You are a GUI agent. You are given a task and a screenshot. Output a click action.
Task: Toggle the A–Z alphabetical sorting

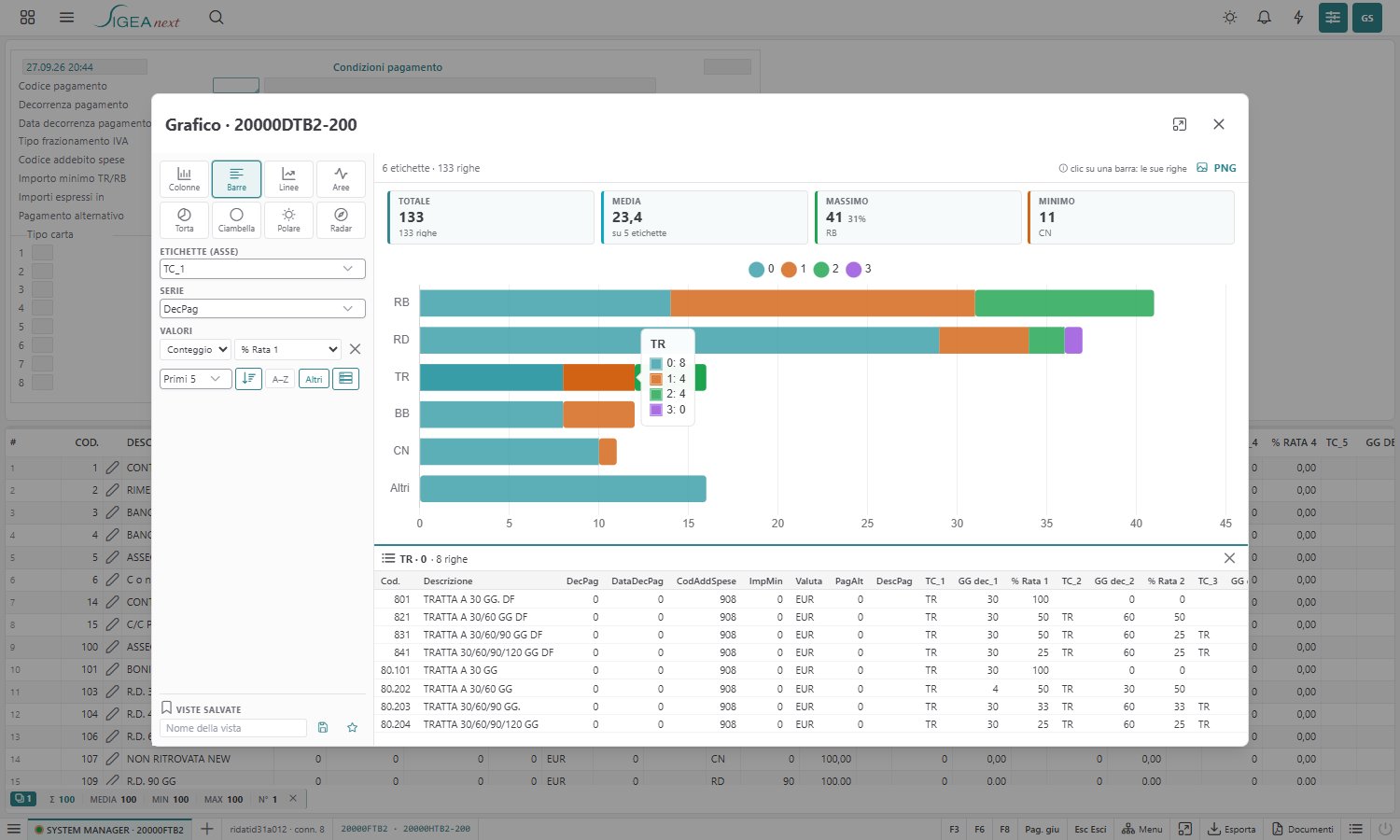pos(280,379)
